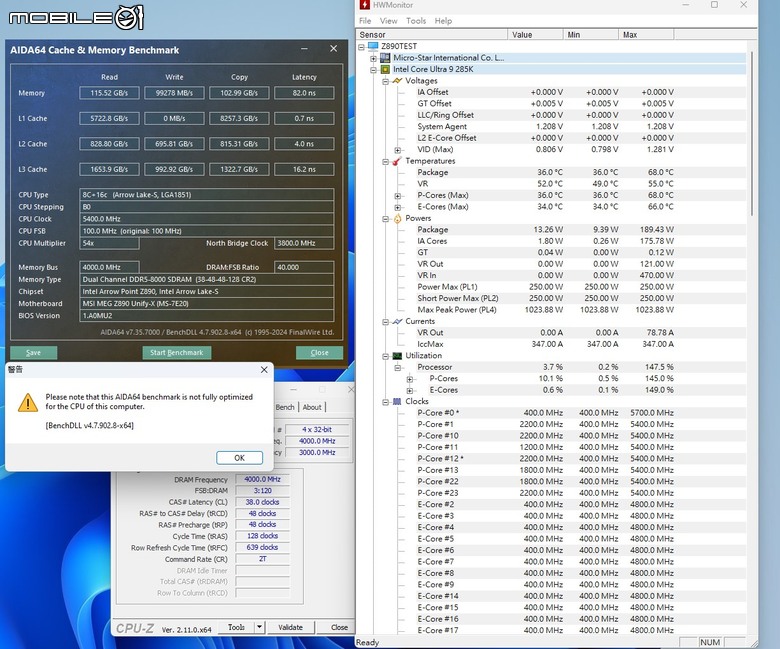Switch to CPU-Z About tab
Image resolution: width=780 pixels, height=649 pixels.
[312, 407]
